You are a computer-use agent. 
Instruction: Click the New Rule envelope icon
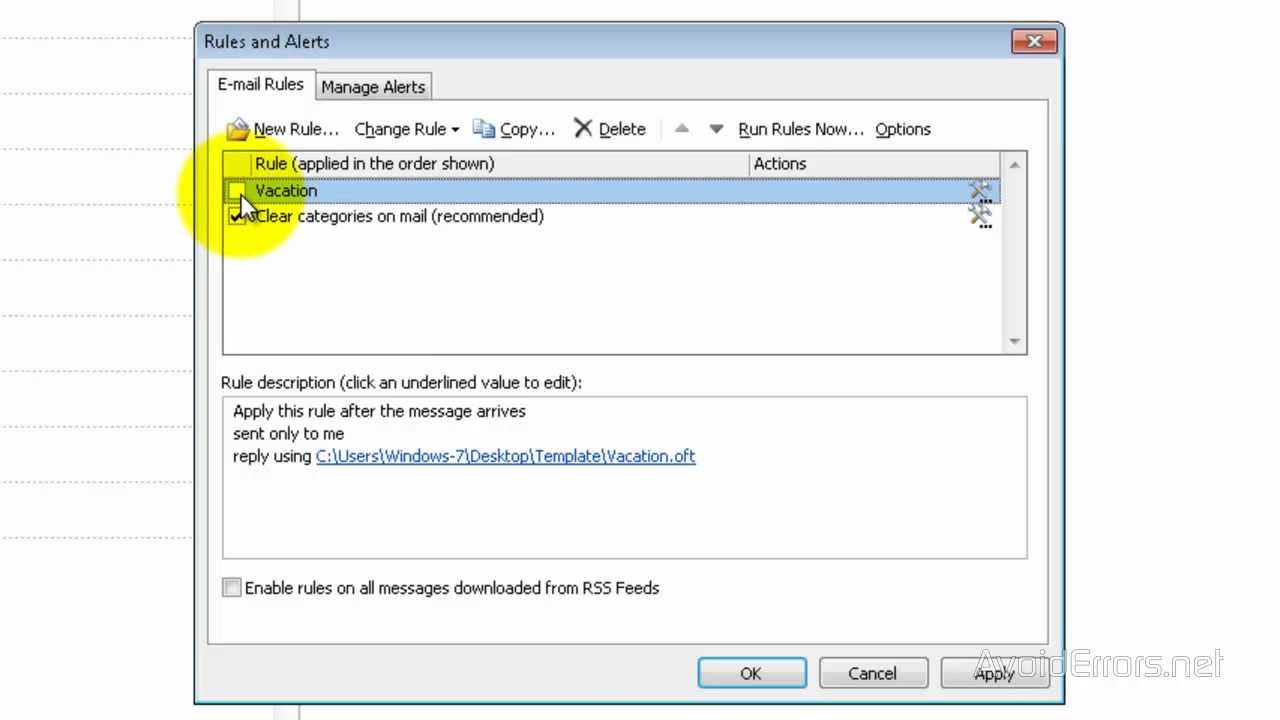coord(237,129)
